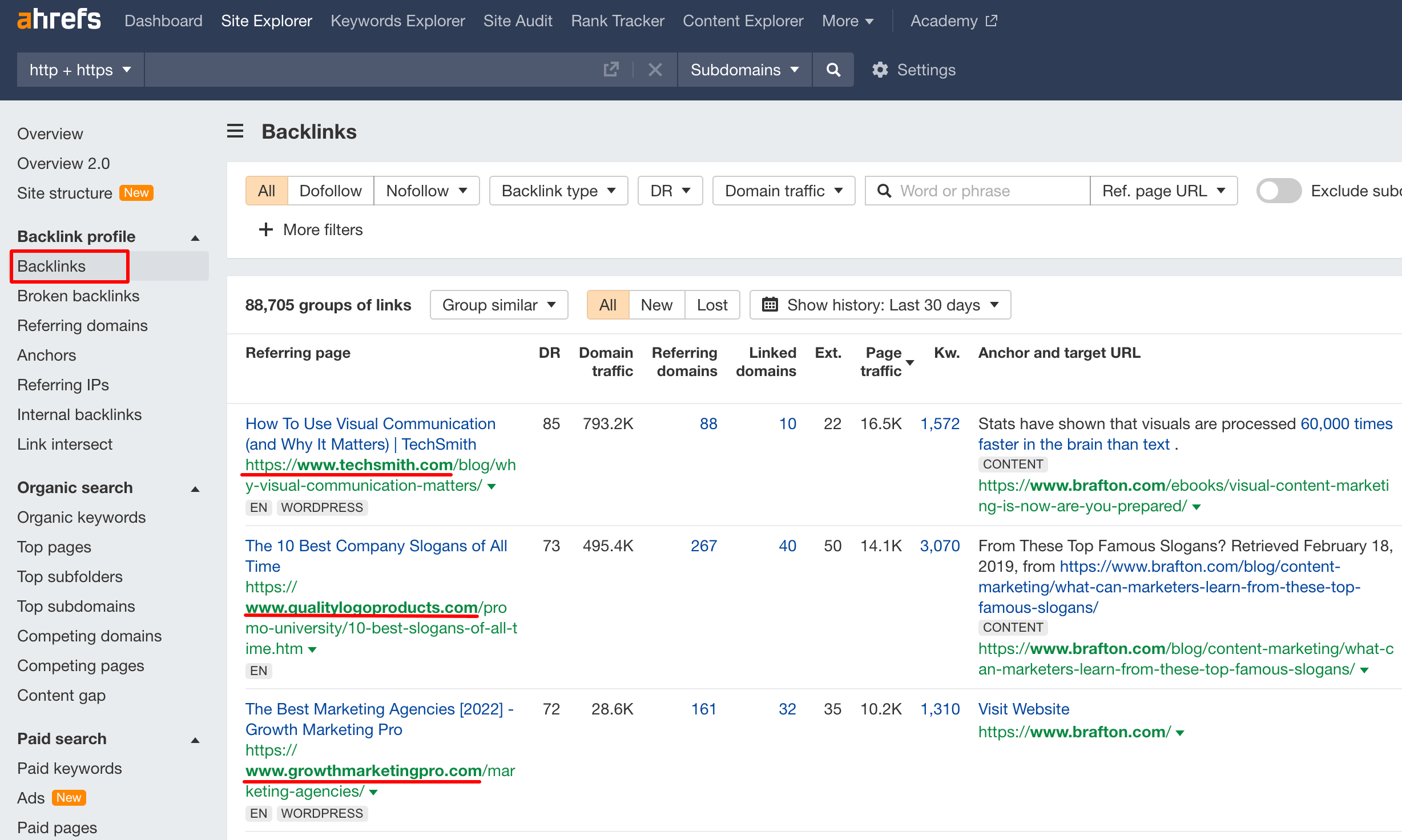1402x840 pixels.
Task: Open Rank Tracker tool
Action: pos(616,20)
